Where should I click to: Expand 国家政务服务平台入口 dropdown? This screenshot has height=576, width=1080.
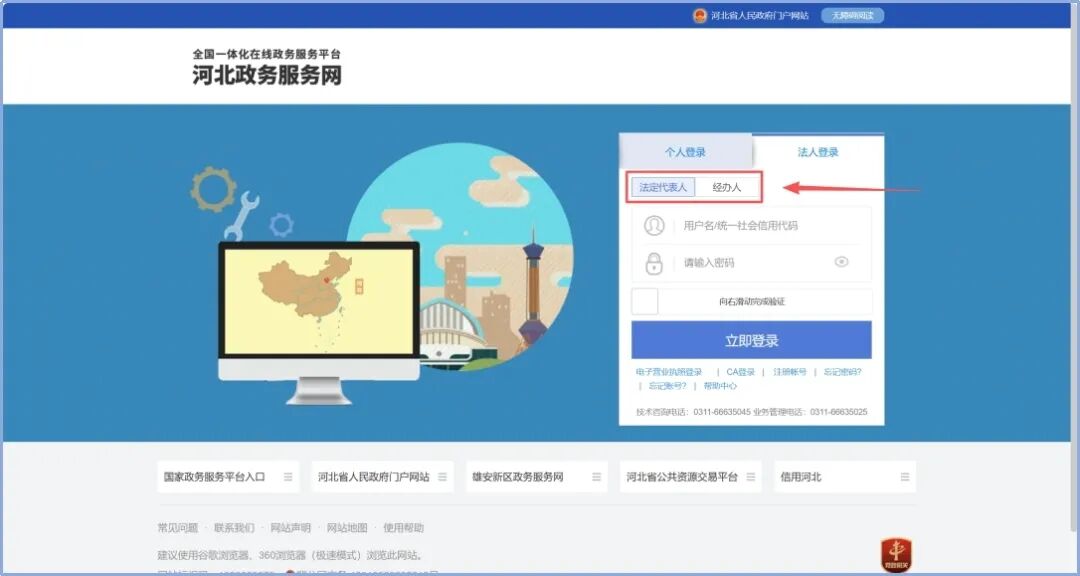[228, 477]
